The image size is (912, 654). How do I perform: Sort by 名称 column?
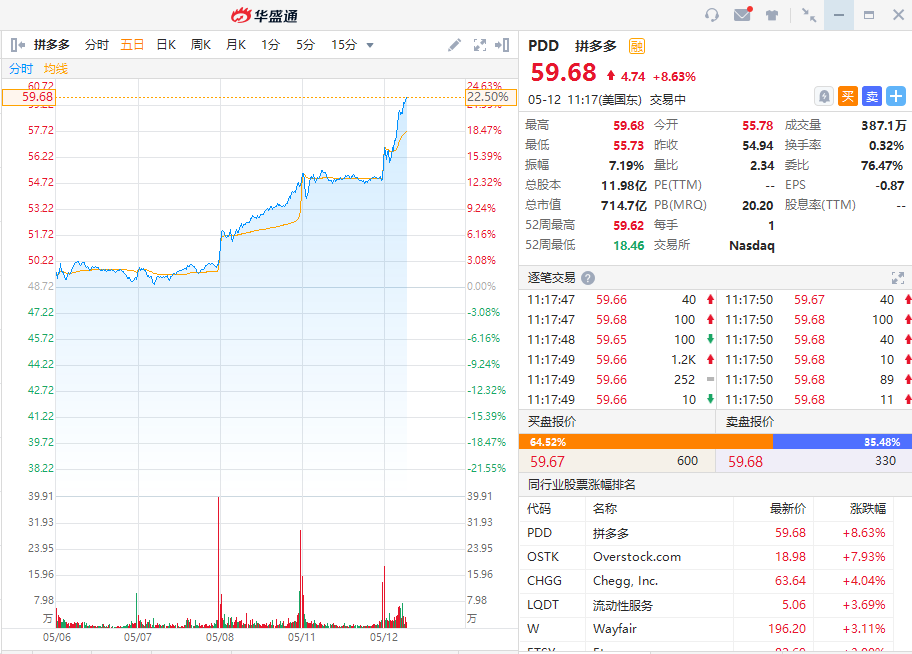pyautogui.click(x=605, y=509)
